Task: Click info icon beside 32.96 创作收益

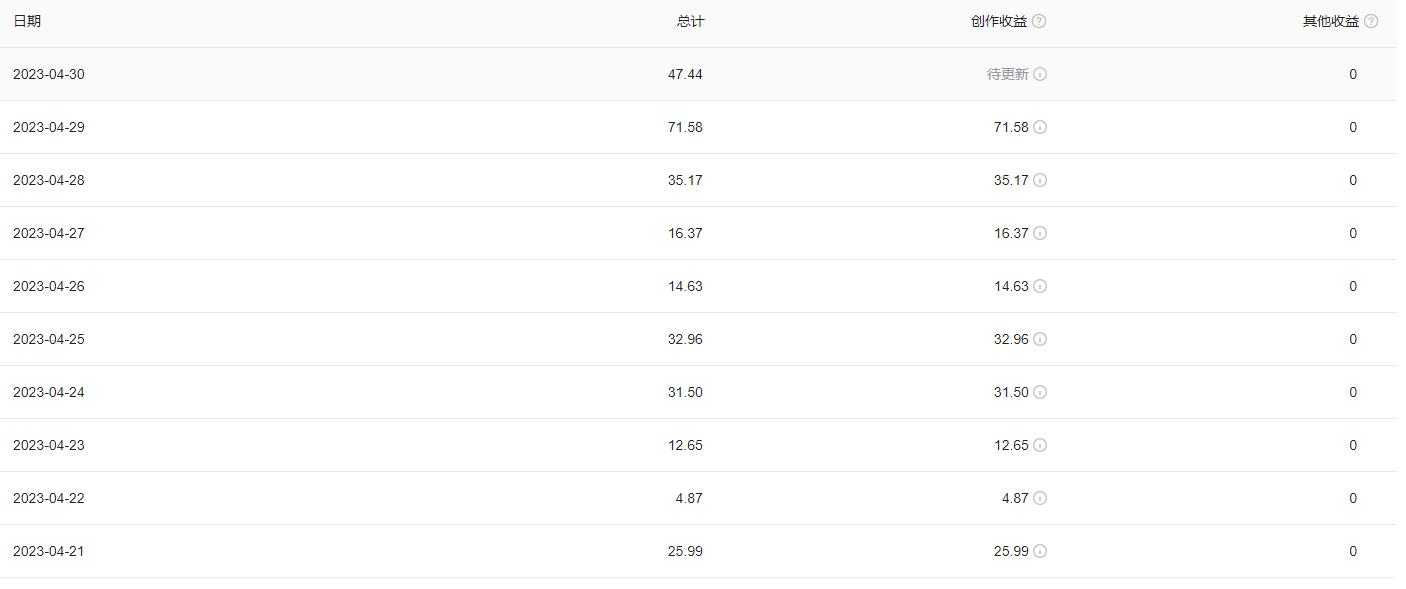Action: tap(1040, 339)
